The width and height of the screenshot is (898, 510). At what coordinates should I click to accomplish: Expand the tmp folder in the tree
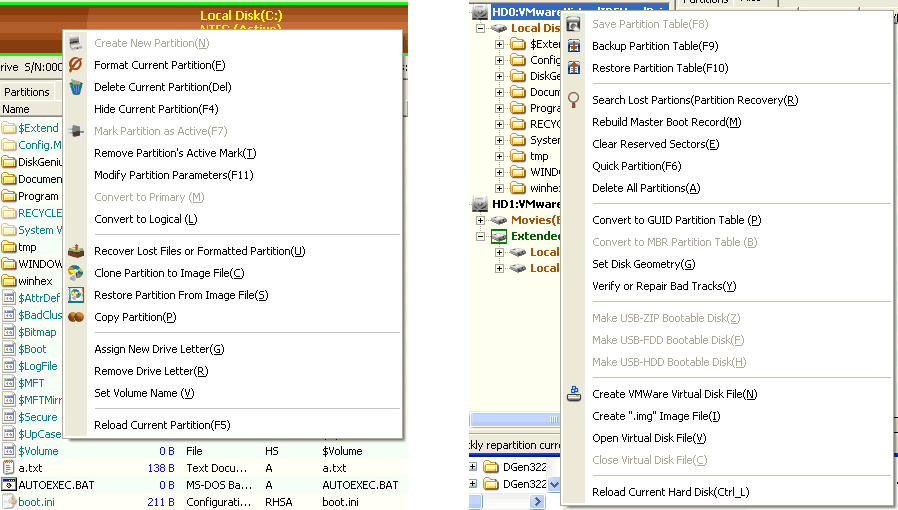coord(500,156)
